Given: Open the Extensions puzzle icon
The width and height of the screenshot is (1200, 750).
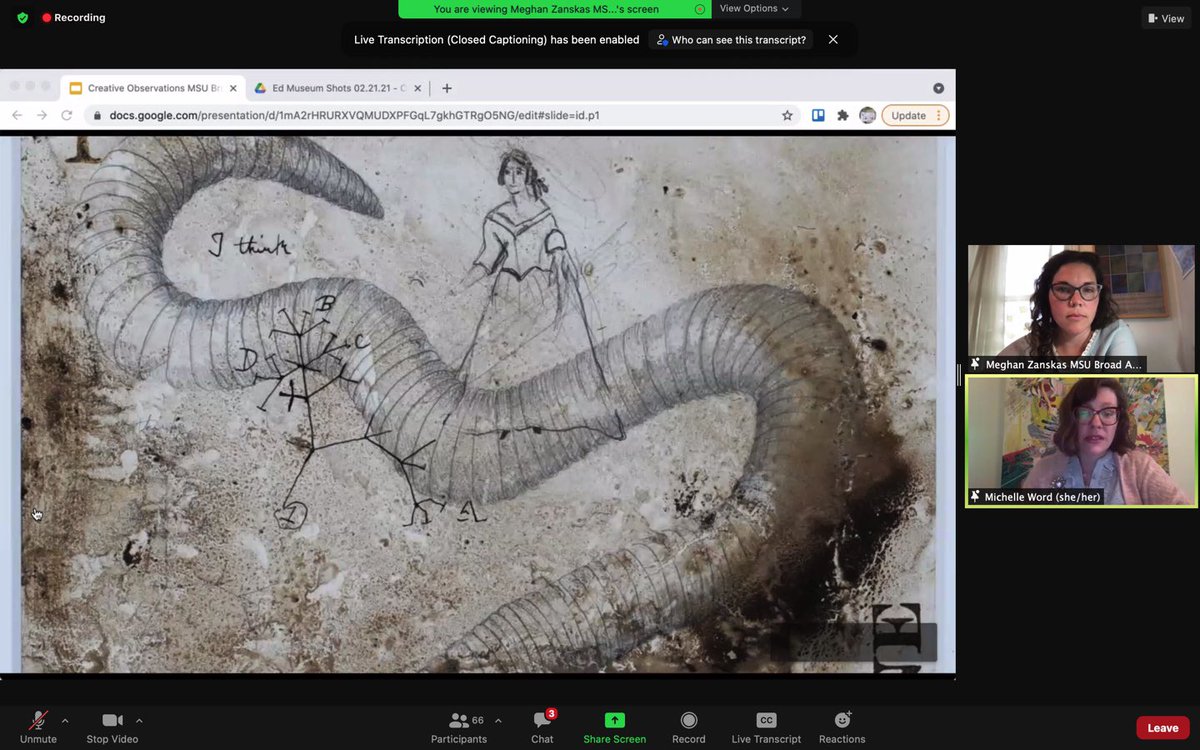Looking at the screenshot, I should tap(843, 115).
